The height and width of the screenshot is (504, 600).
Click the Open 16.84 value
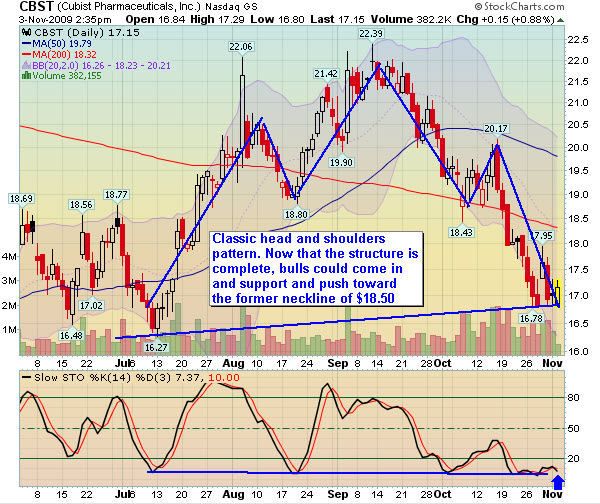click(x=155, y=19)
